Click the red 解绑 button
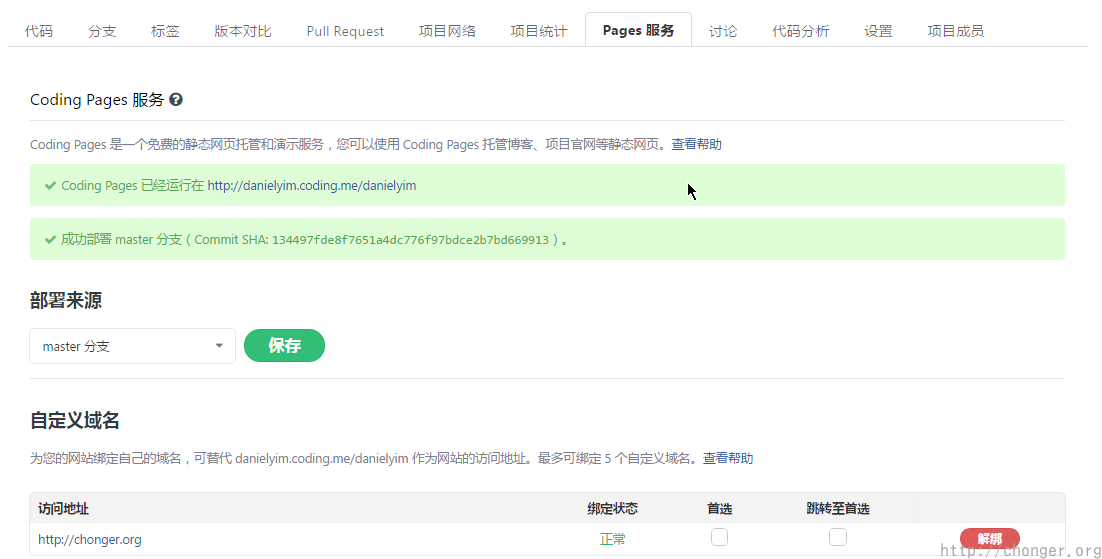 pos(989,539)
